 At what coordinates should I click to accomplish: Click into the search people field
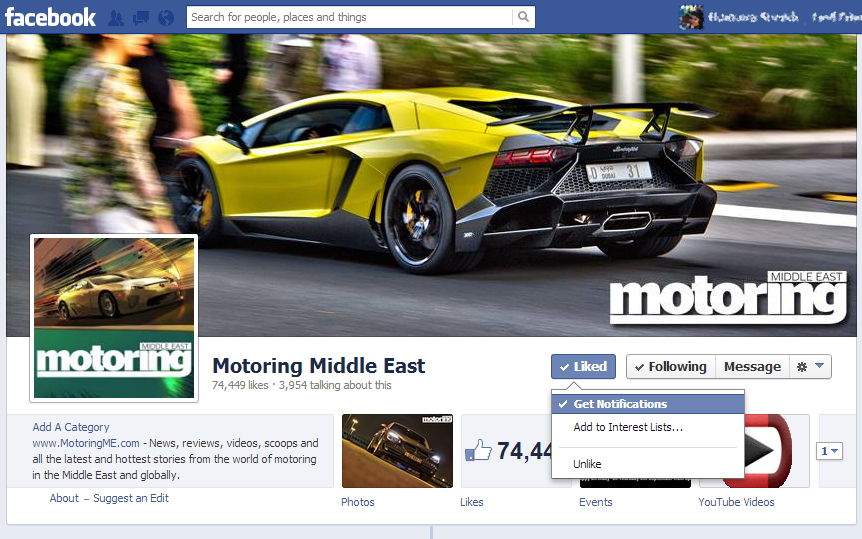(x=349, y=17)
